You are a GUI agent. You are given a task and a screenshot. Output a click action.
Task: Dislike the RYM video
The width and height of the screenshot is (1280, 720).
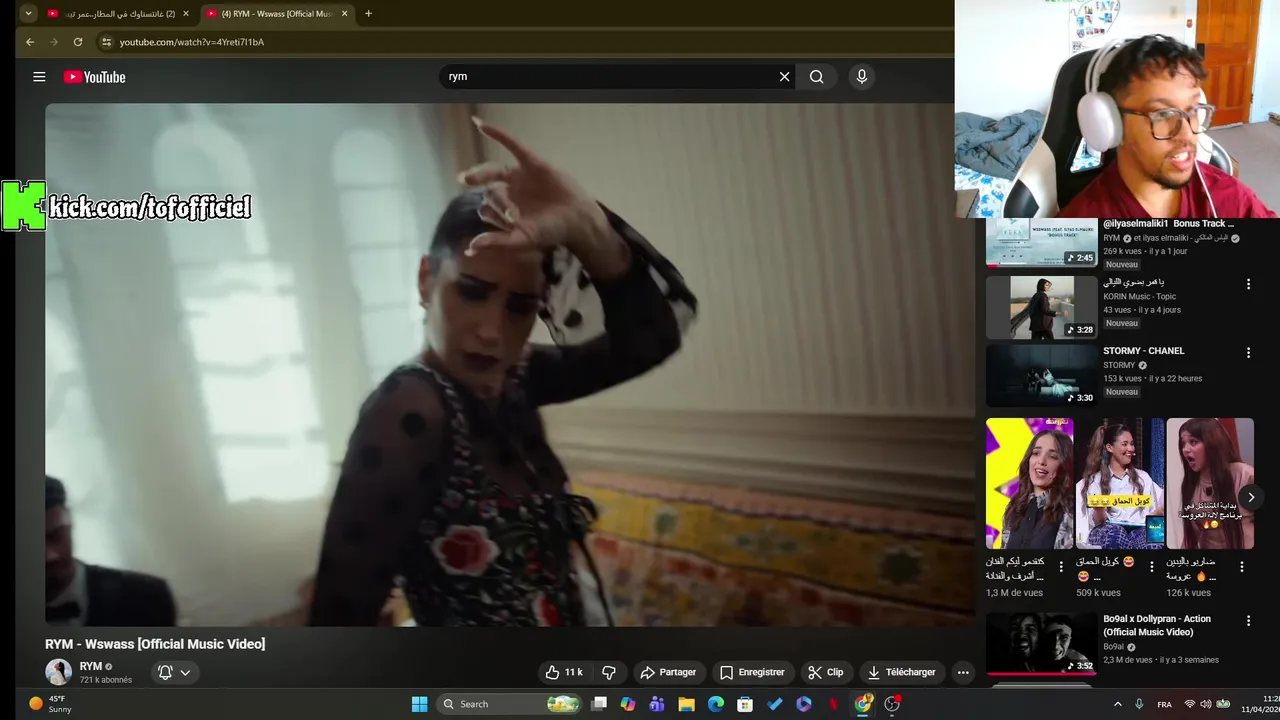coord(608,672)
